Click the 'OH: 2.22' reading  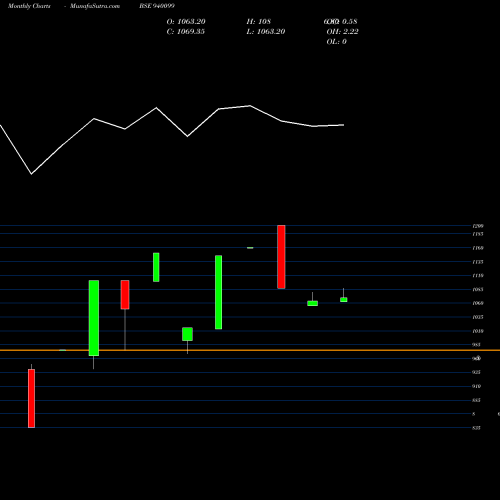[342, 32]
